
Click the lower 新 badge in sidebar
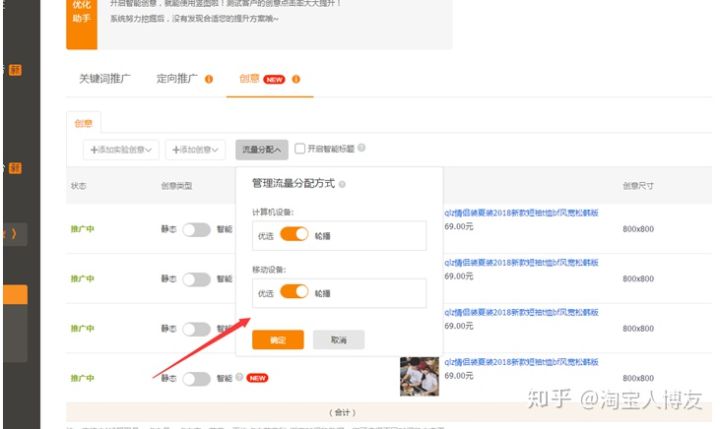pos(15,168)
